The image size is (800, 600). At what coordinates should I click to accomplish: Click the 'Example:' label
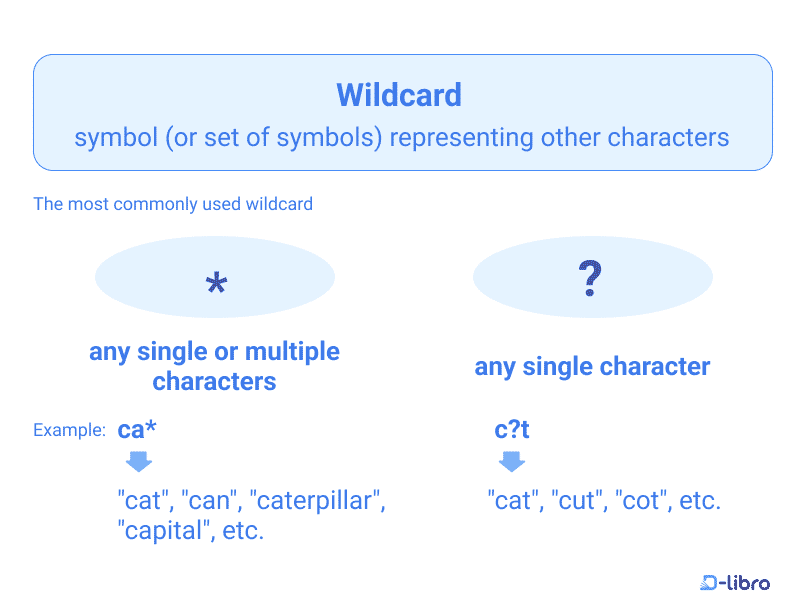(x=69, y=430)
